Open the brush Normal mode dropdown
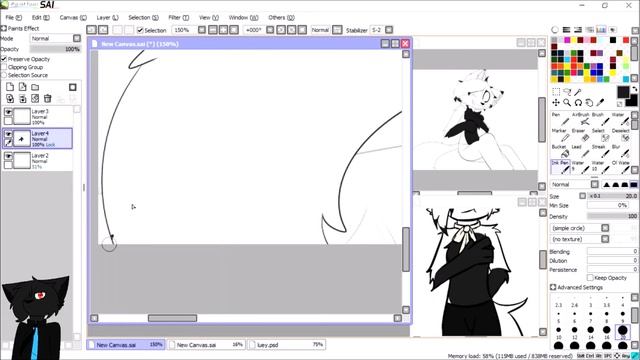 coord(595,184)
